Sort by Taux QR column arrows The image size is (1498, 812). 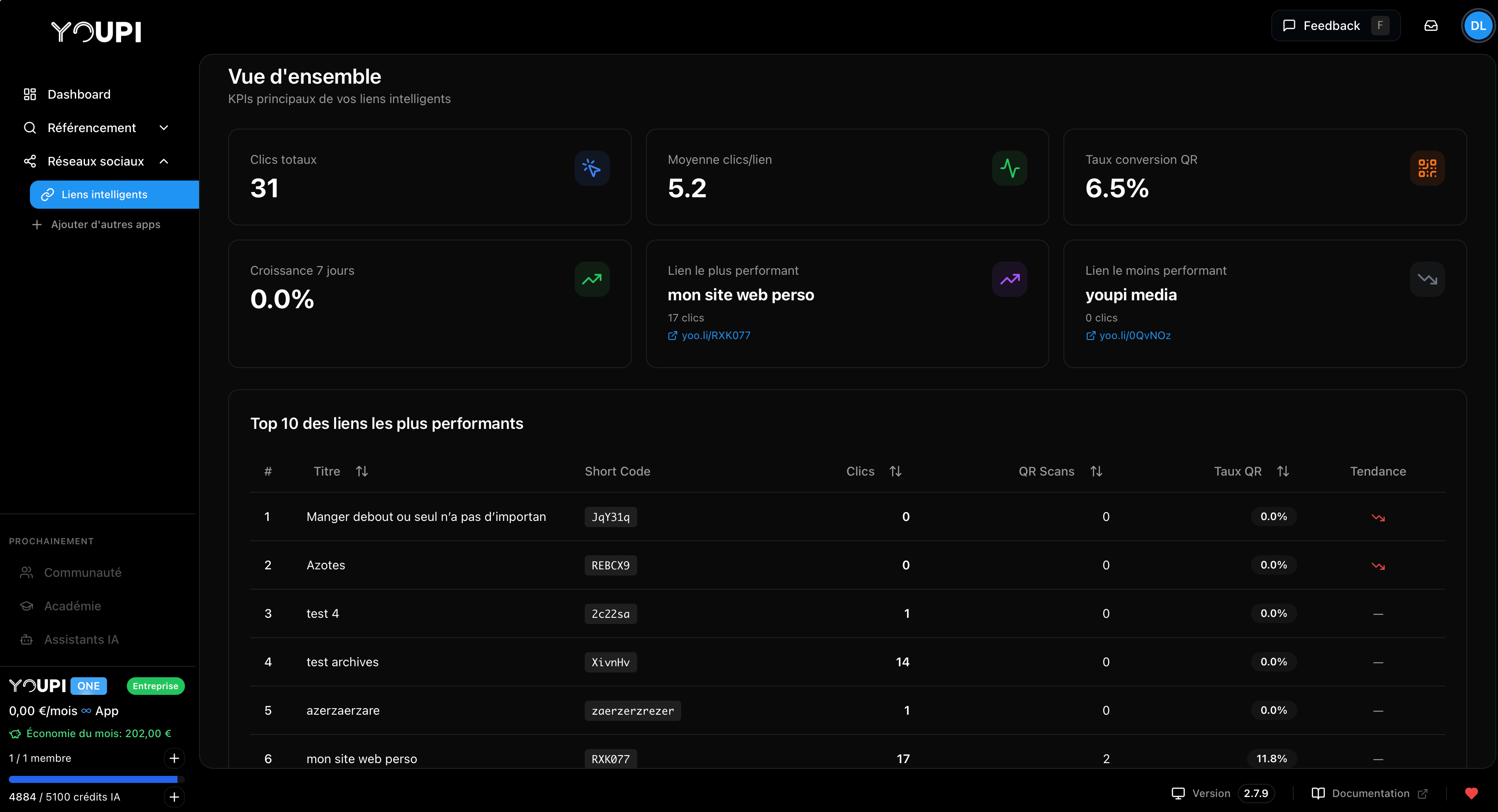(x=1283, y=471)
